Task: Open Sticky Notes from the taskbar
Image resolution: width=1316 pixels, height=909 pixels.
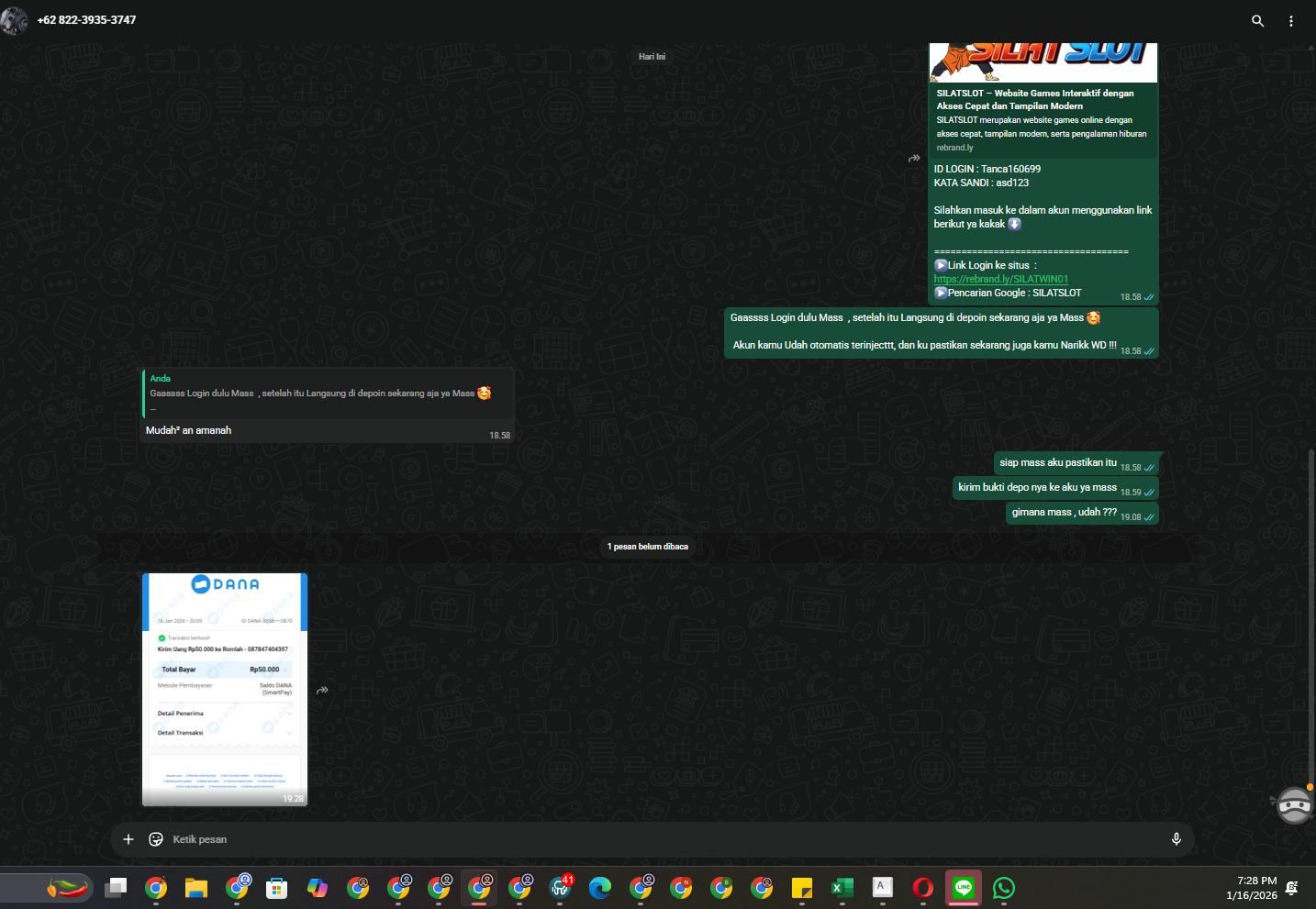Action: [x=802, y=888]
